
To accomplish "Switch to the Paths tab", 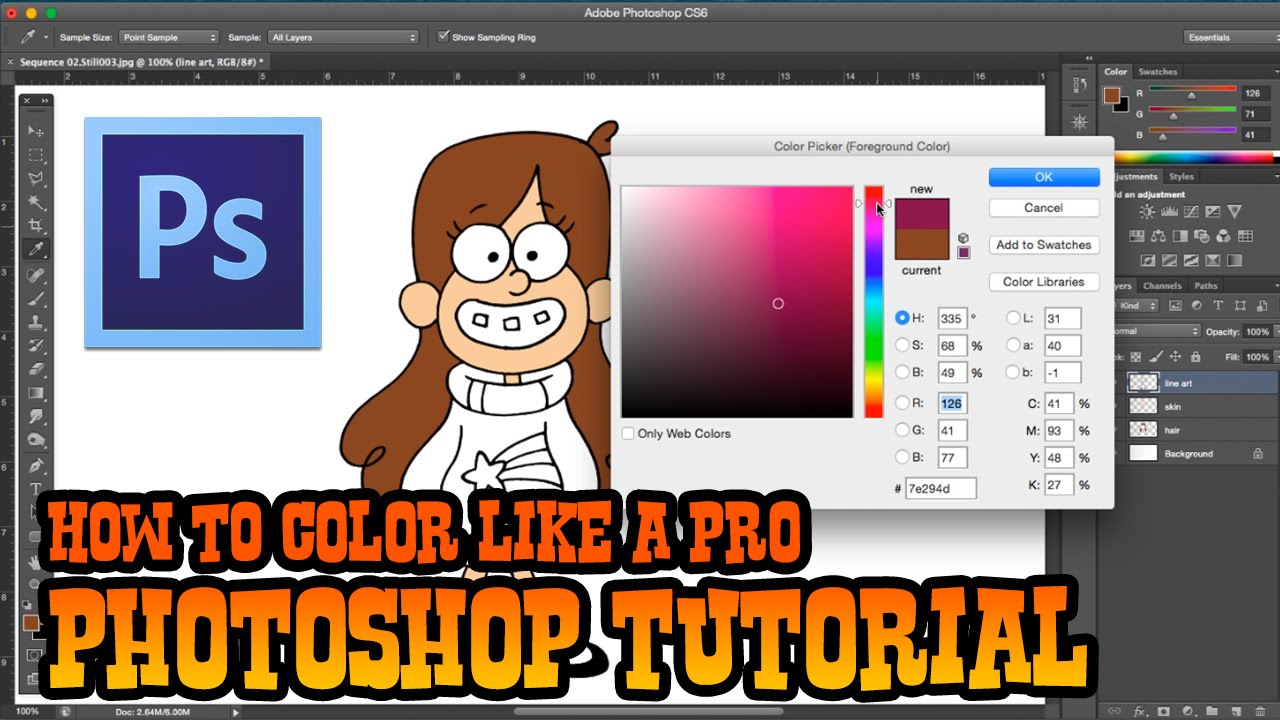I will coord(1206,286).
